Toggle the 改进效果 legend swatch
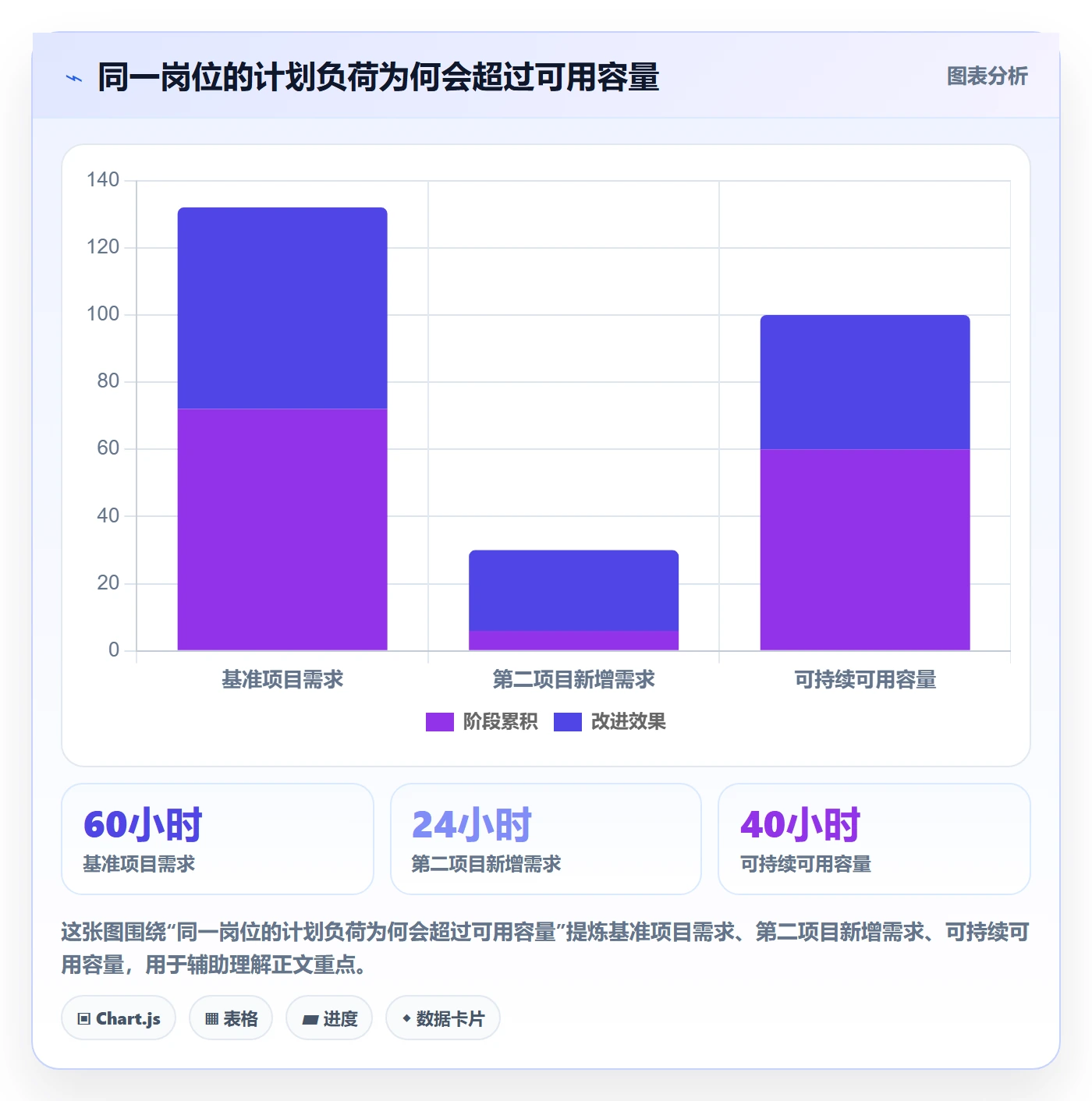Image resolution: width=1092 pixels, height=1101 pixels. coord(567,722)
